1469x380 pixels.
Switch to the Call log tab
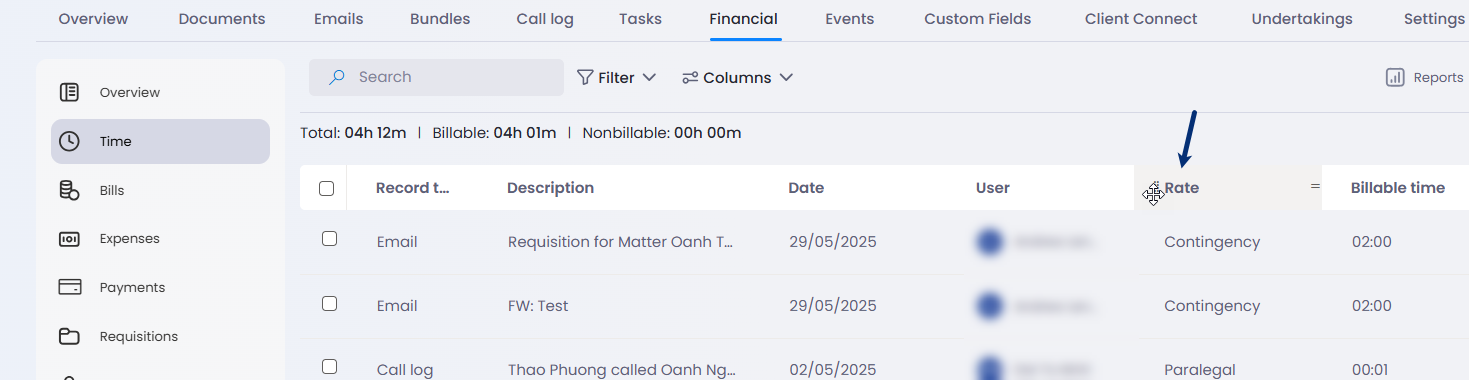pyautogui.click(x=545, y=19)
